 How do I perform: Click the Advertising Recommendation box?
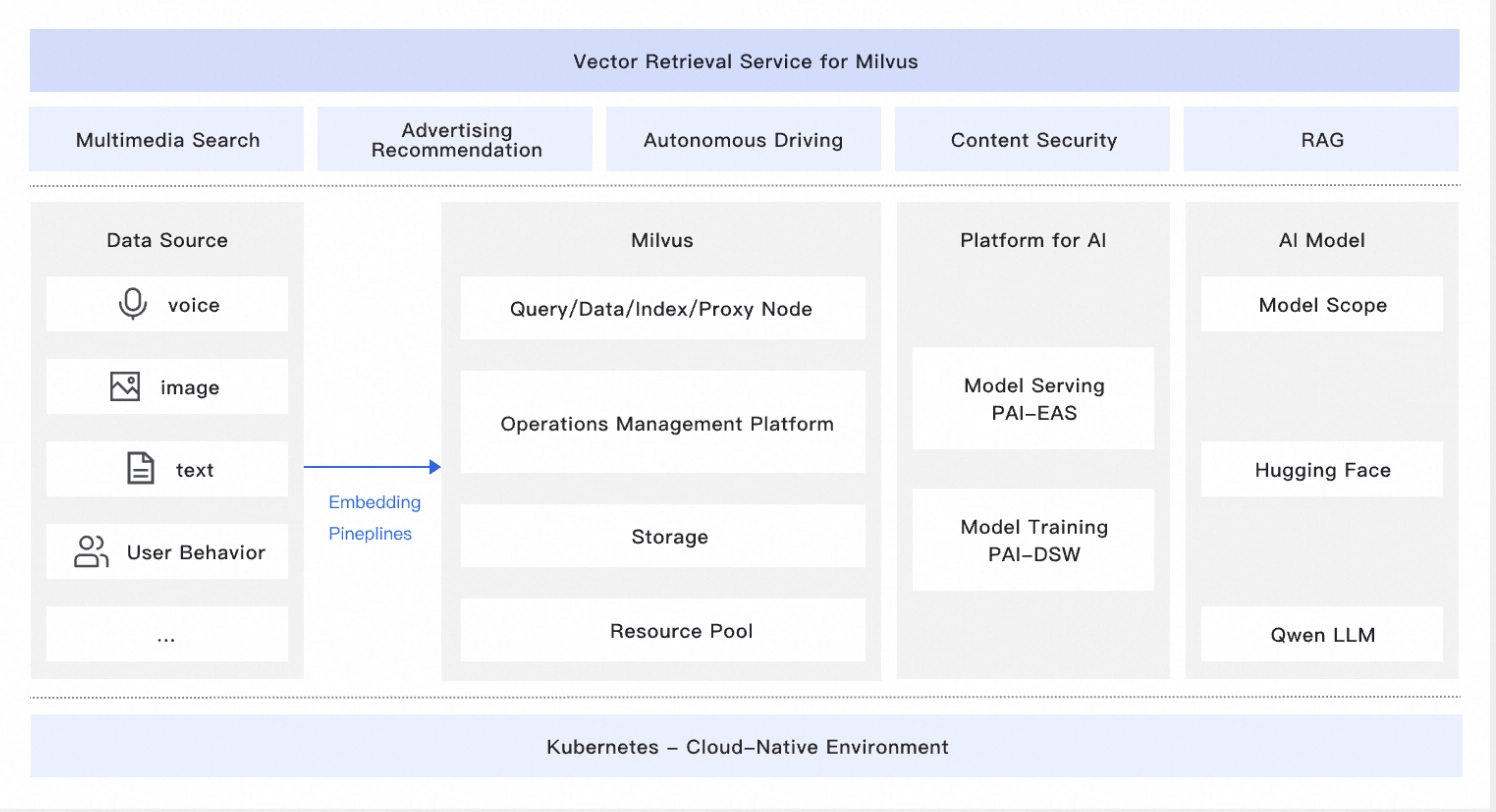point(455,140)
